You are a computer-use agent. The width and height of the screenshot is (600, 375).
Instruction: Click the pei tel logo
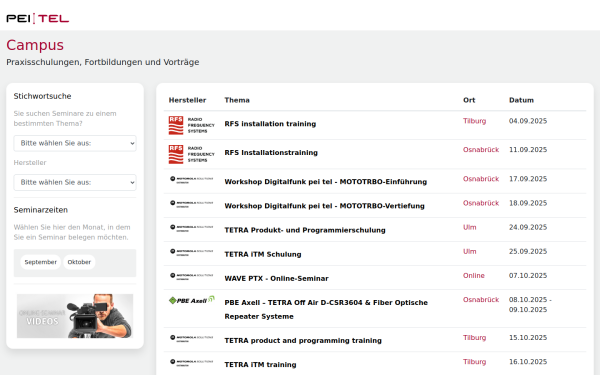click(38, 18)
